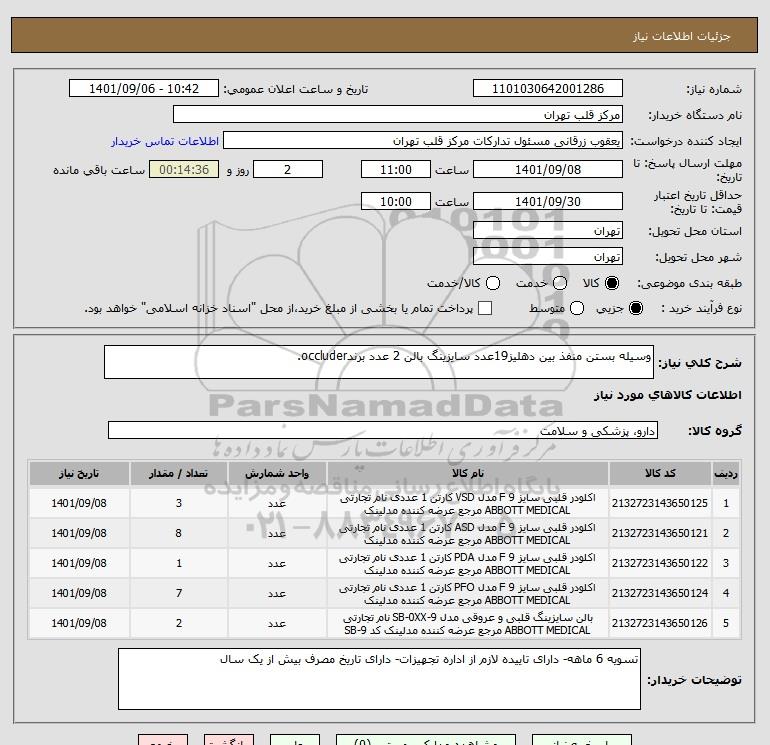770x745 pixels.
Task: Click the جزئیات اطلاعات نیاز page header
Action: click(682, 36)
